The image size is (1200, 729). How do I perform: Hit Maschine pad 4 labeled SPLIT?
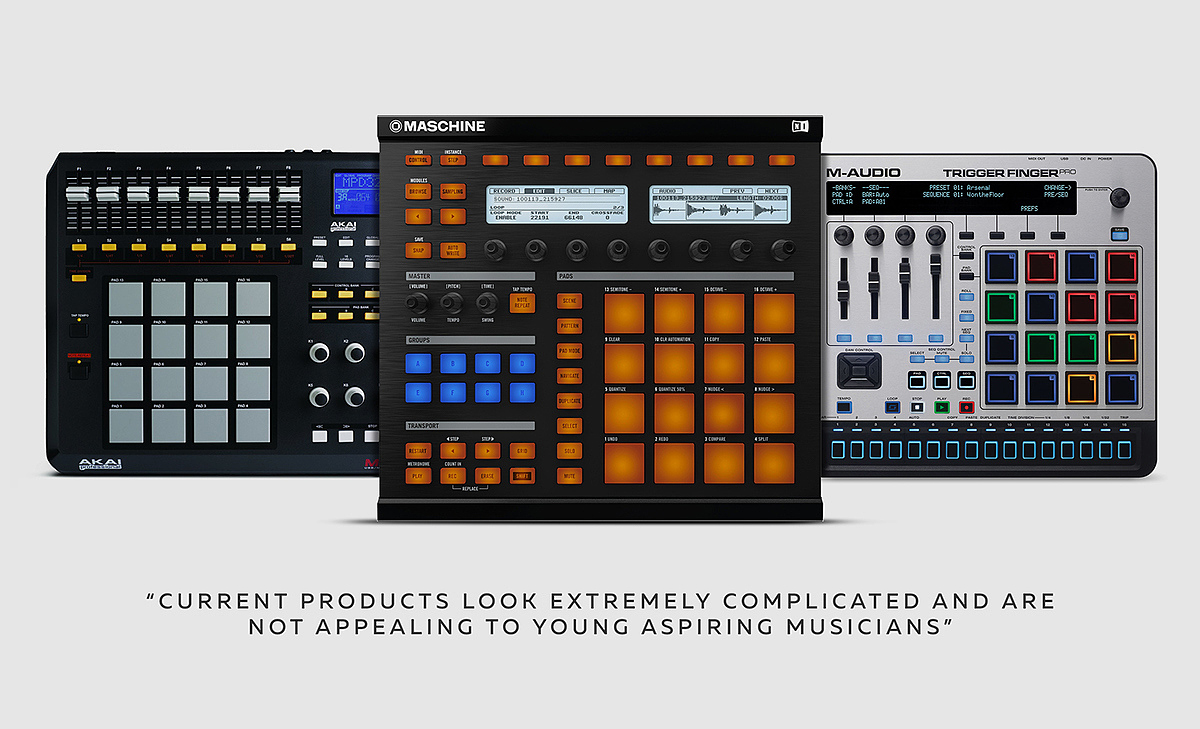click(x=774, y=463)
